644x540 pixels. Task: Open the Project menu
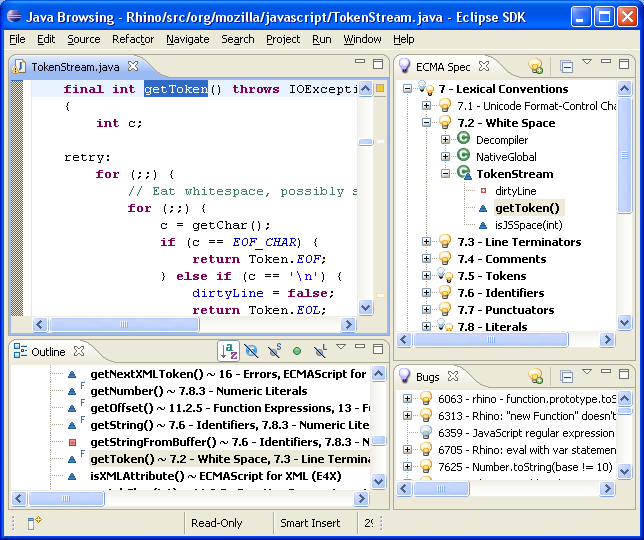click(283, 39)
